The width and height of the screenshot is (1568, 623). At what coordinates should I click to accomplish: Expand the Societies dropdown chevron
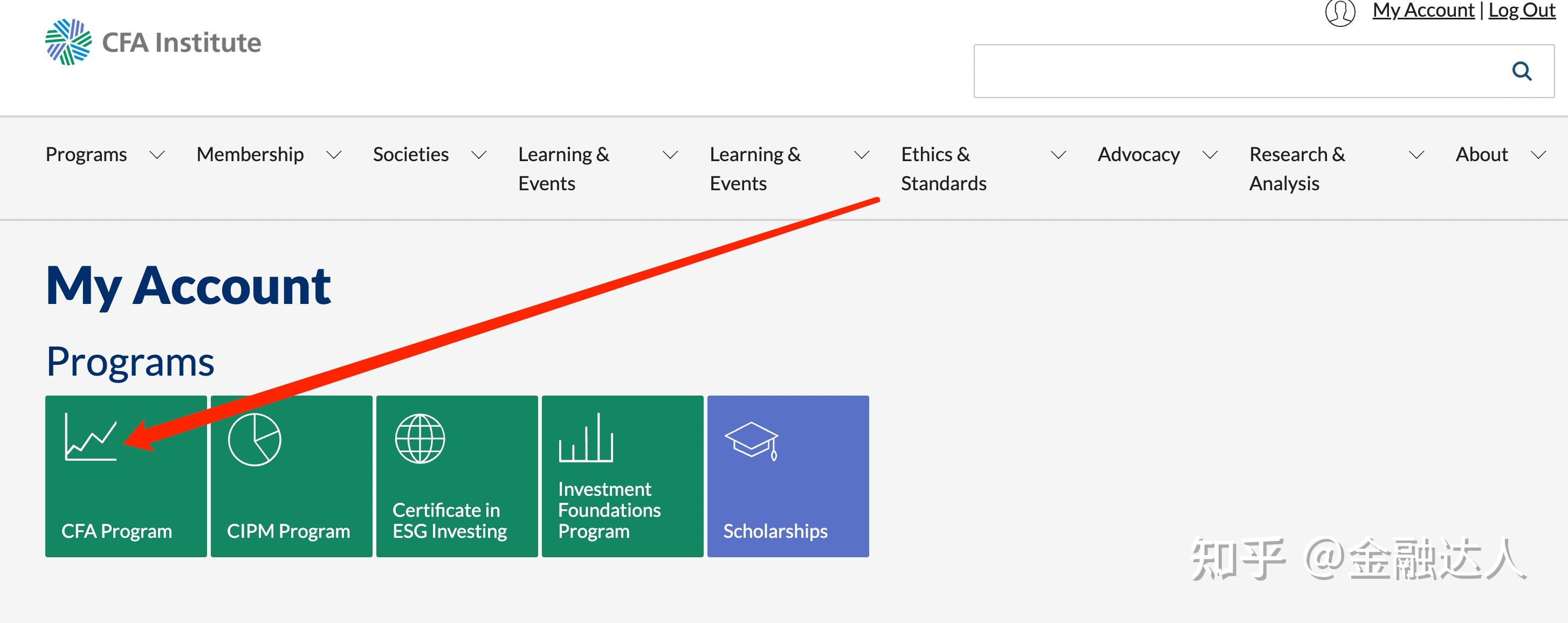pos(479,155)
